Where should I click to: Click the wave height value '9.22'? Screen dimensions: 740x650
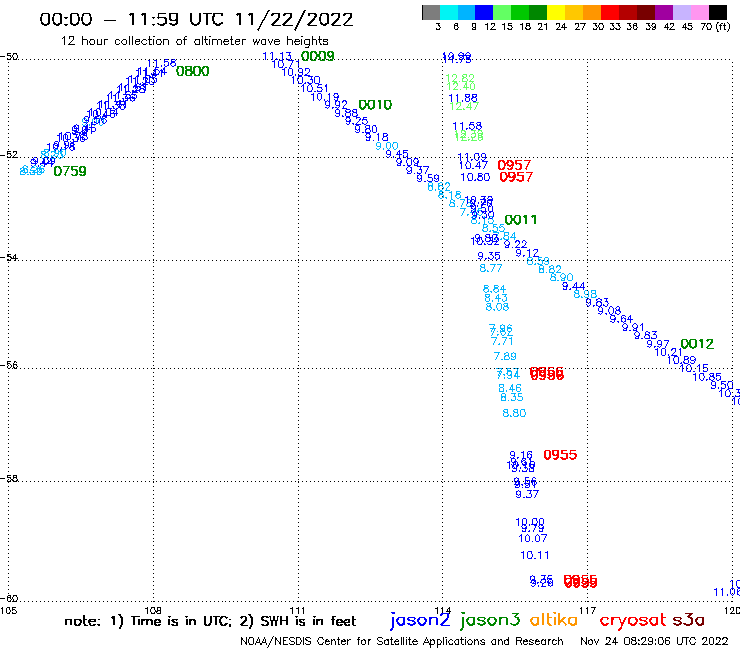tap(515, 244)
